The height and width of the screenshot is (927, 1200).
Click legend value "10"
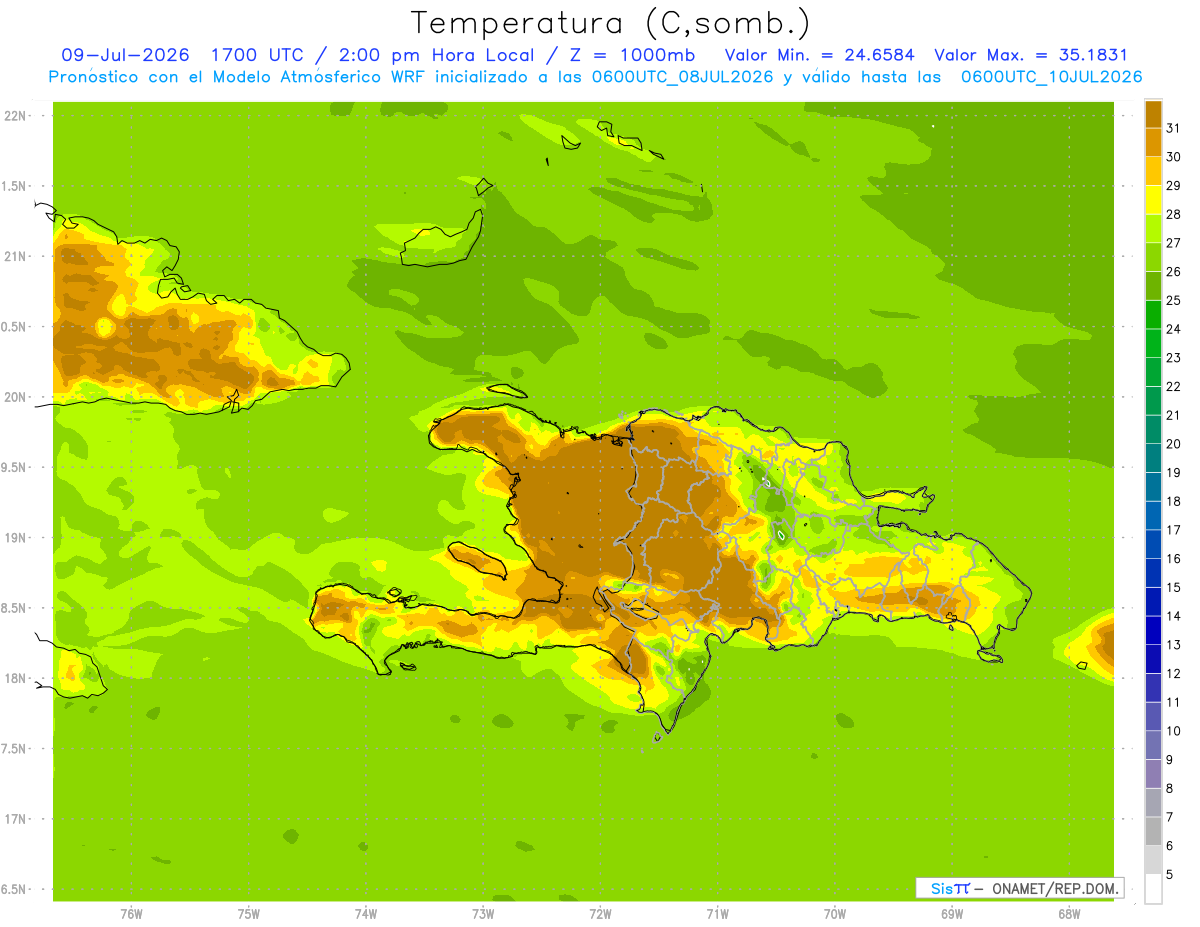point(1173,731)
